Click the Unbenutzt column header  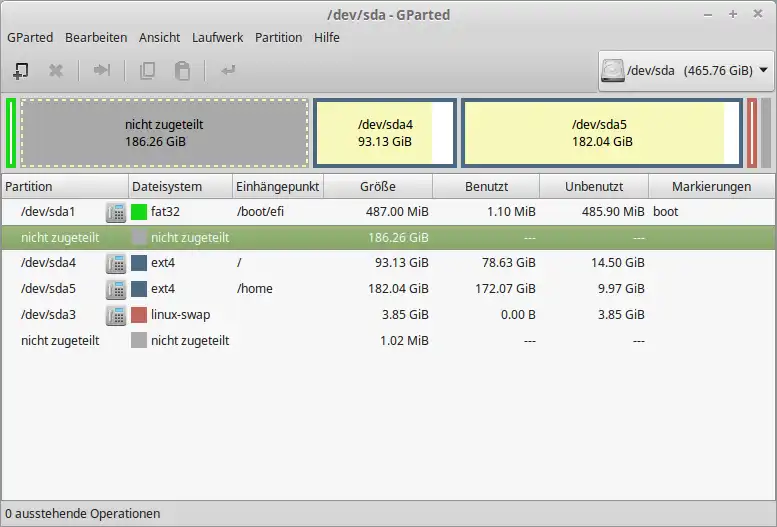tap(594, 186)
